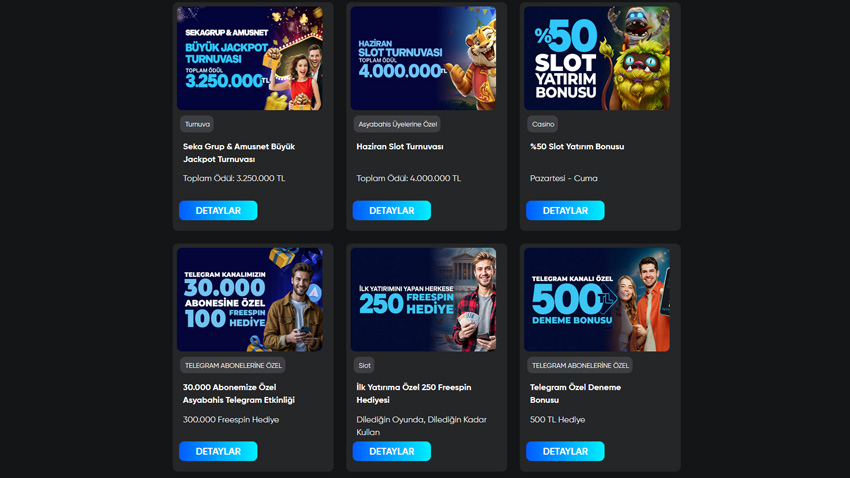Image resolution: width=850 pixels, height=478 pixels.
Task: Click DETAYLAR under Telegram Özel Deneme Bonusu
Action: (565, 451)
